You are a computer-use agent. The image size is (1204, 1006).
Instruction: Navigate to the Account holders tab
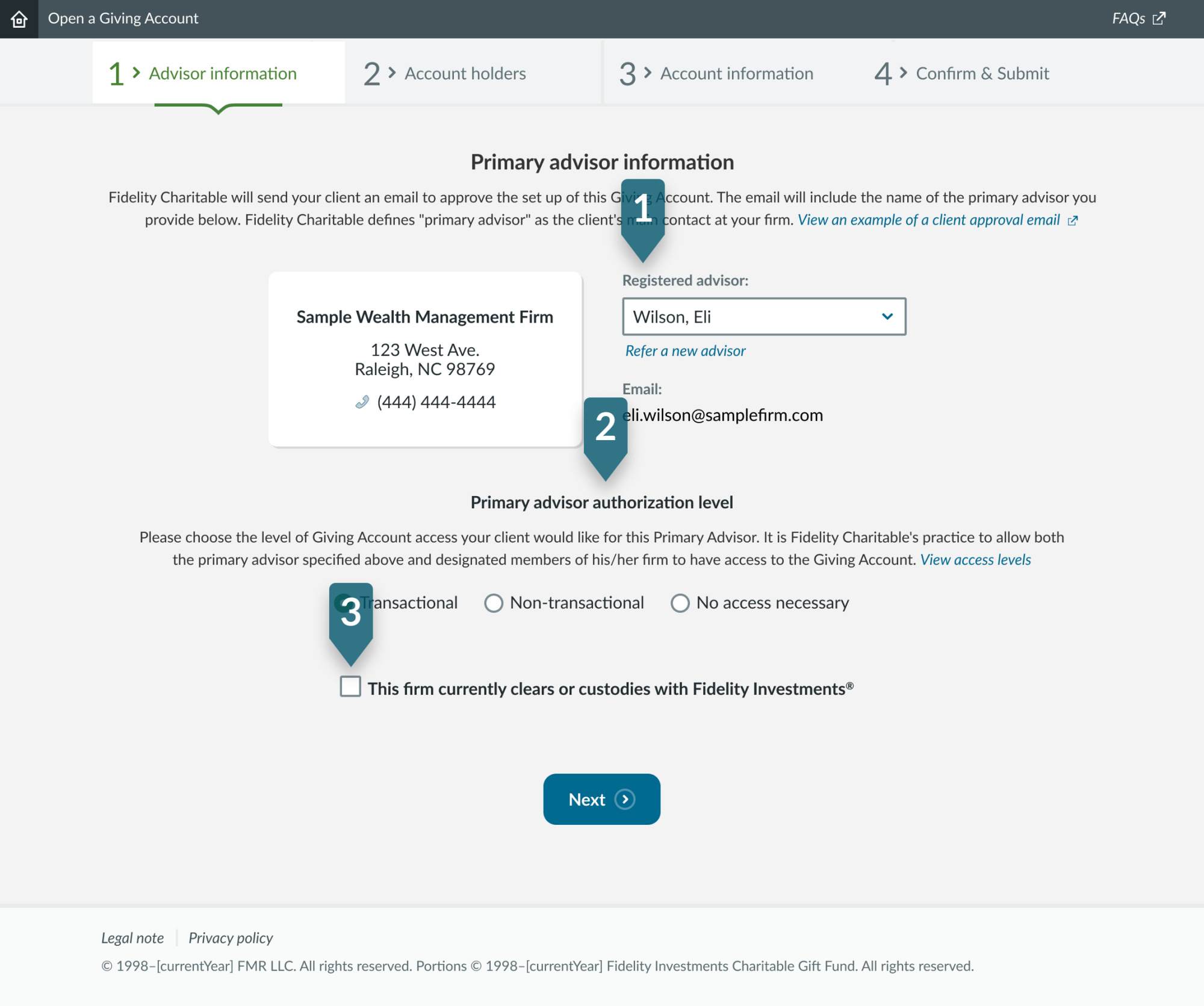tap(463, 72)
